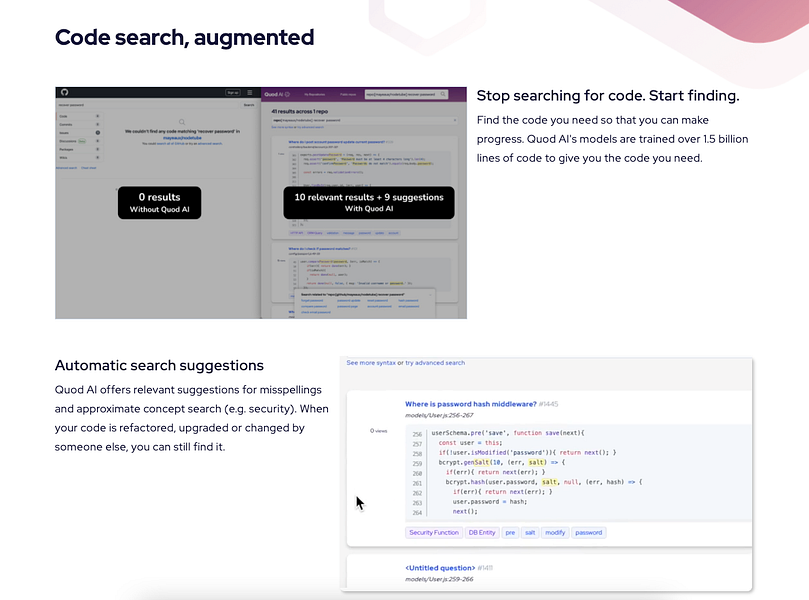
Task: Open My Repositories tab in Quod AI header
Action: (315, 94)
